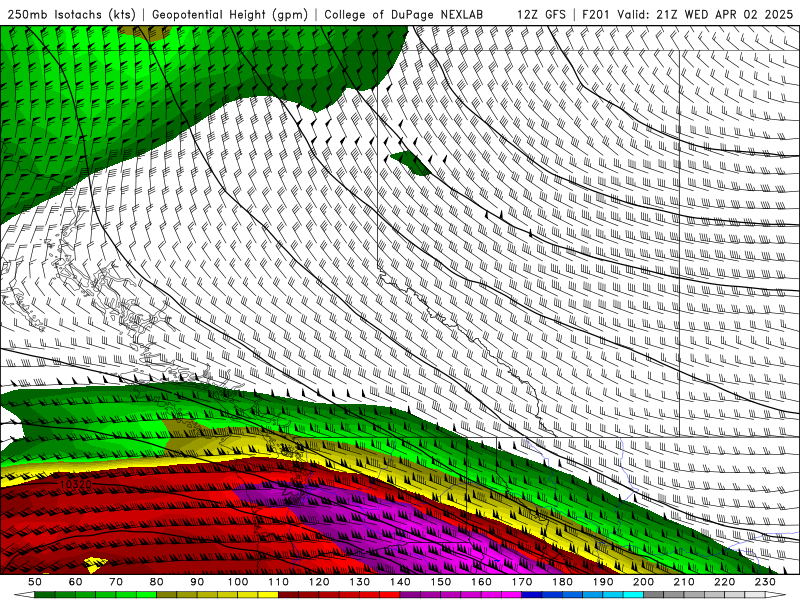
Task: Click the '200' colorbar label
Action: click(x=643, y=582)
